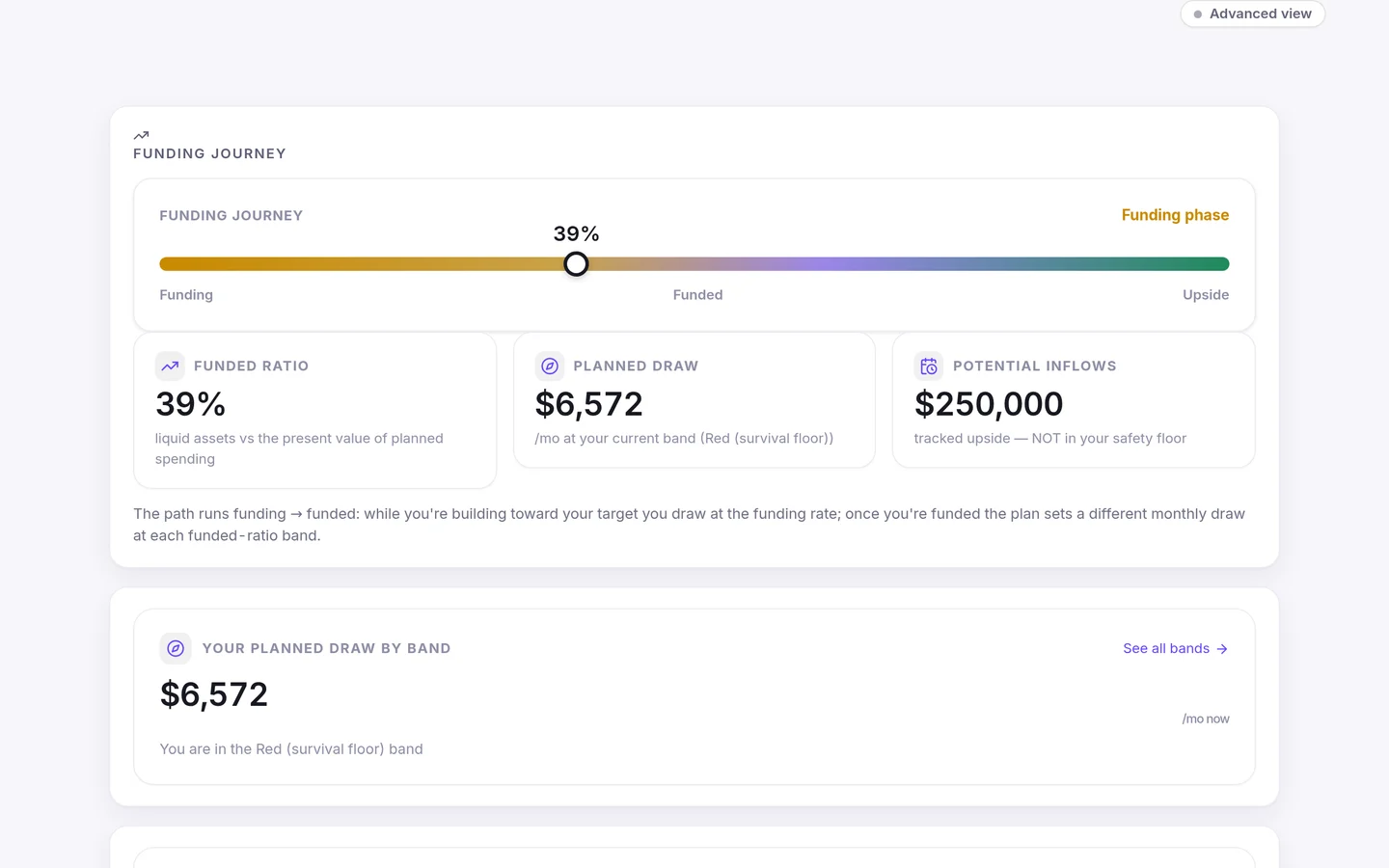Open the See all bands link

click(1175, 649)
